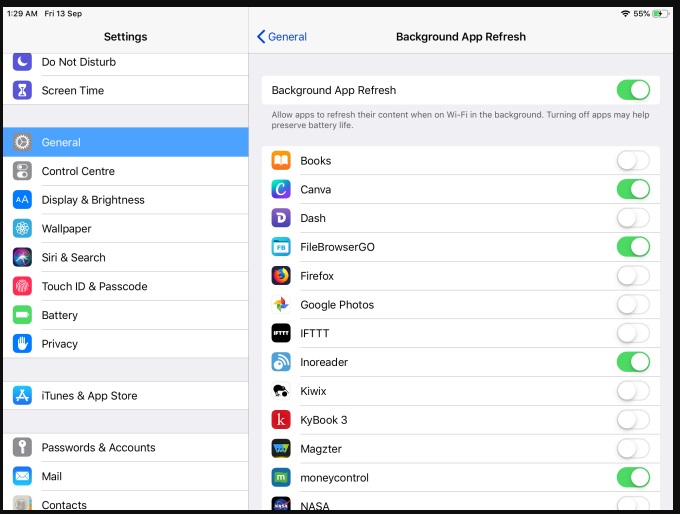680x514 pixels.
Task: Open Mail settings
Action: [126, 476]
